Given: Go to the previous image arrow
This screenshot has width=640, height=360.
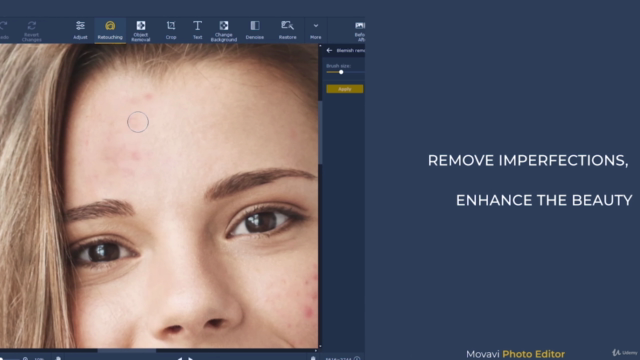Looking at the screenshot, I should pyautogui.click(x=179, y=358).
